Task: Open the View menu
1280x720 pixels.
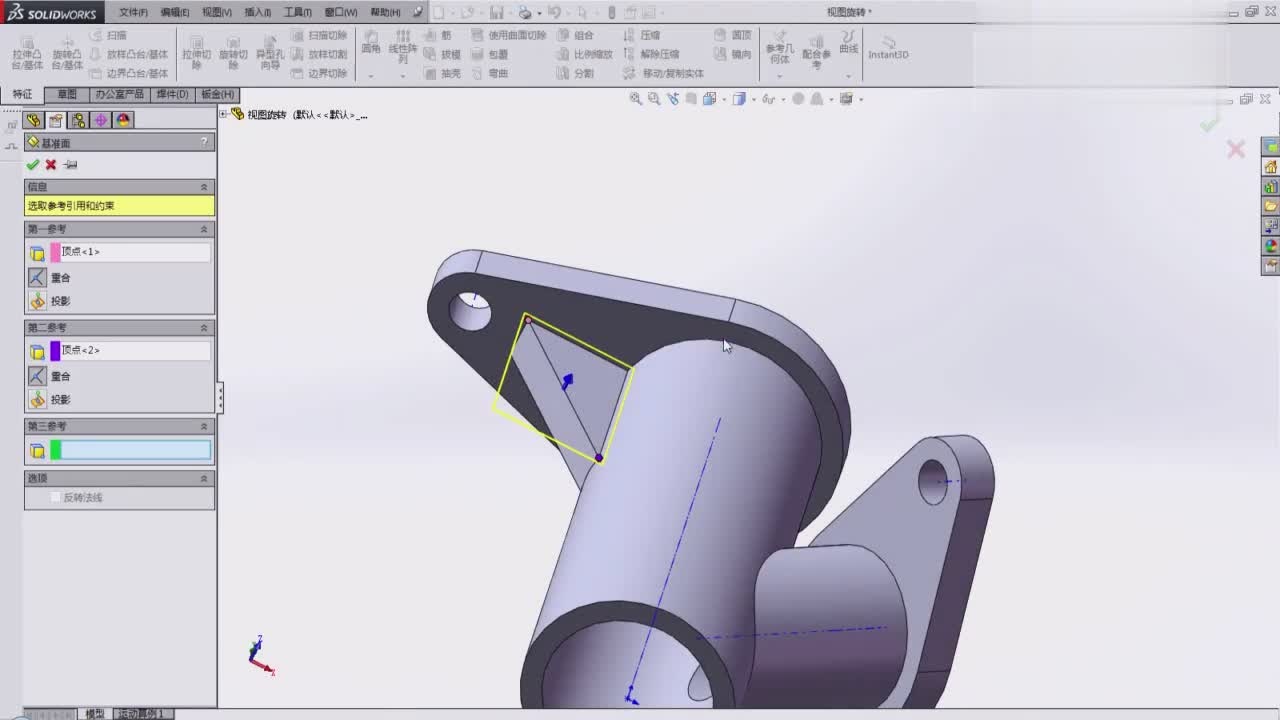Action: pyautogui.click(x=216, y=12)
